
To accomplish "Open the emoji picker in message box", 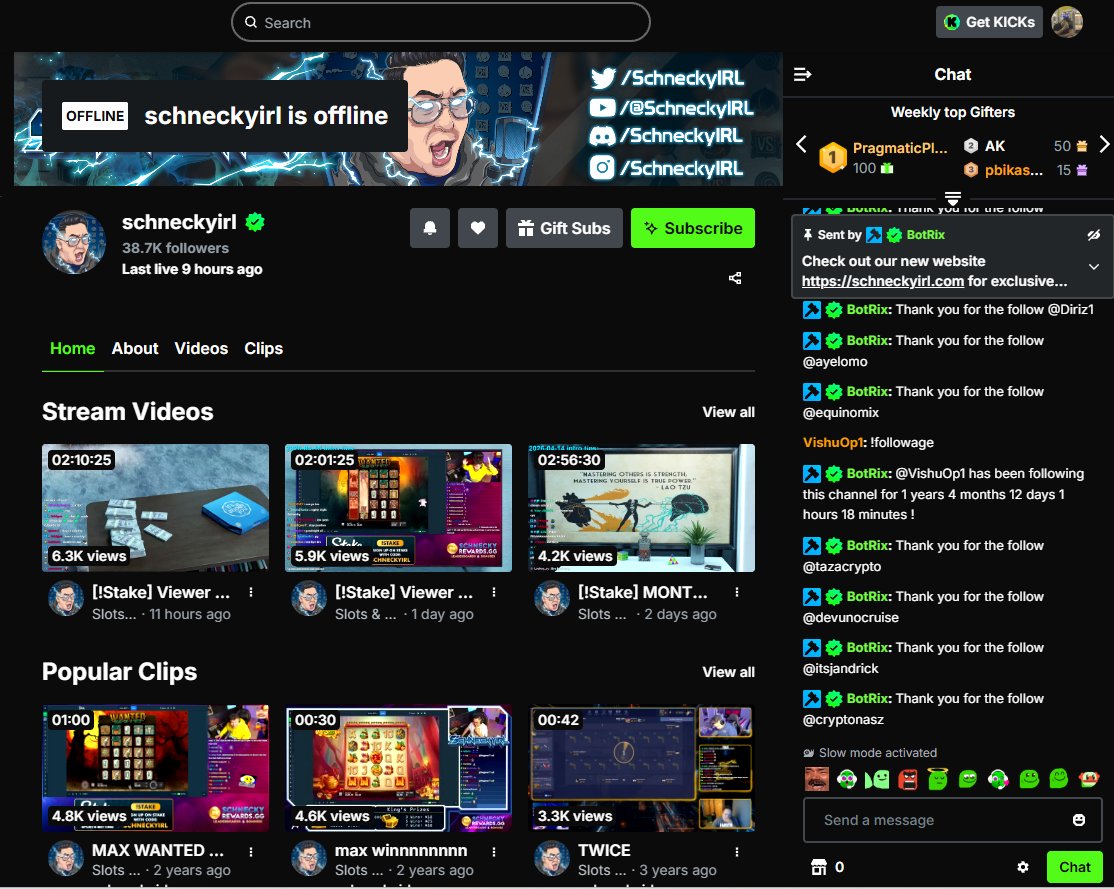I will click(x=1078, y=820).
